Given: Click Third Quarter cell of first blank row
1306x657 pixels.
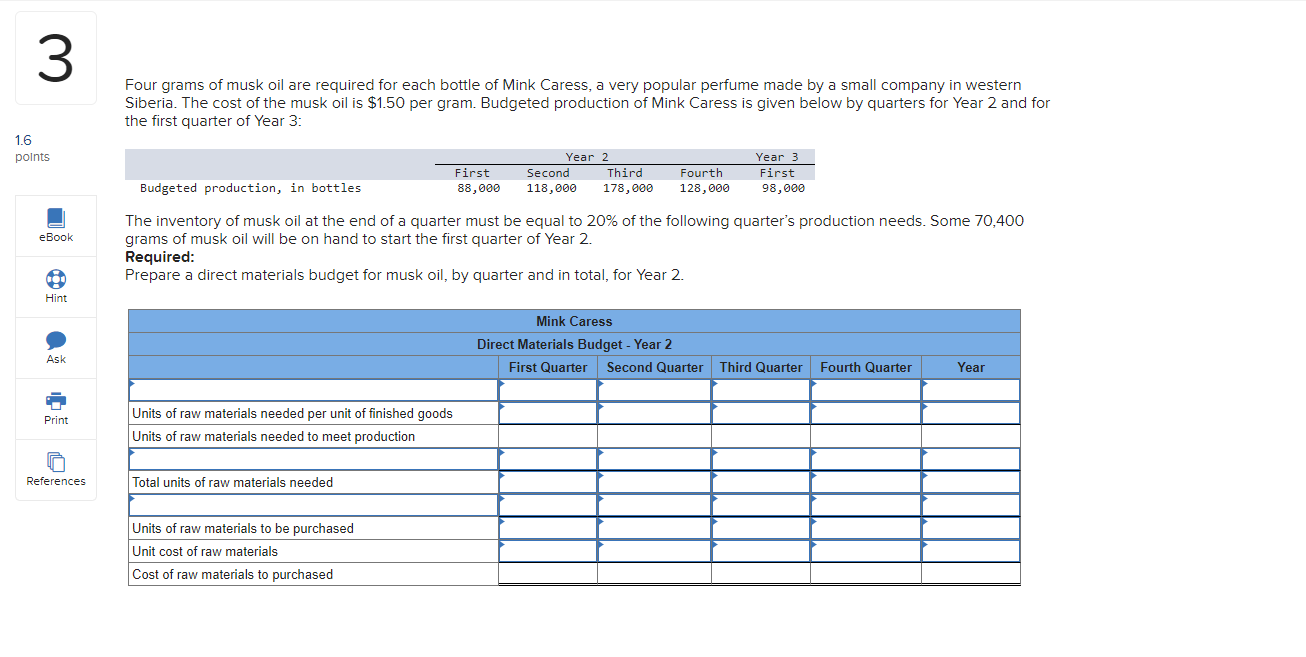Looking at the screenshot, I should (761, 390).
